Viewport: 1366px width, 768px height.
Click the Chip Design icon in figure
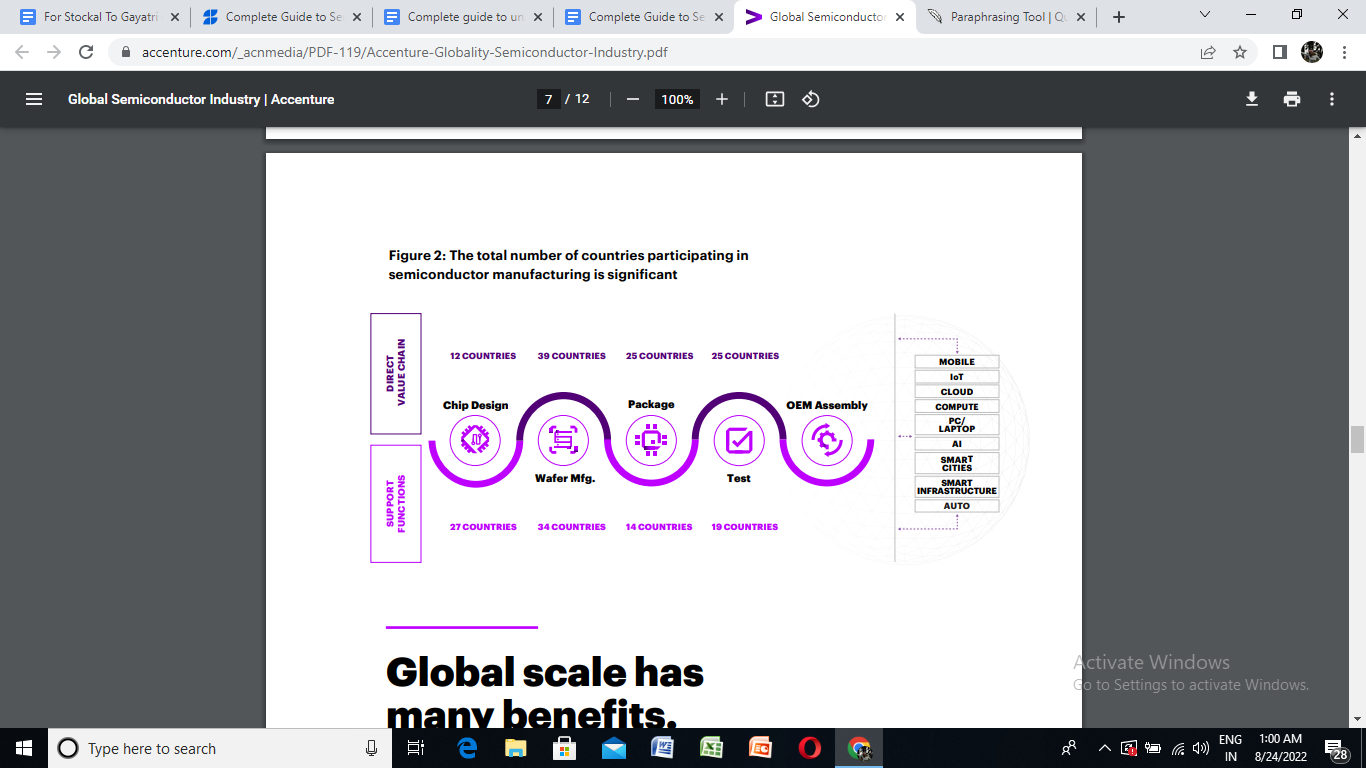tap(475, 439)
